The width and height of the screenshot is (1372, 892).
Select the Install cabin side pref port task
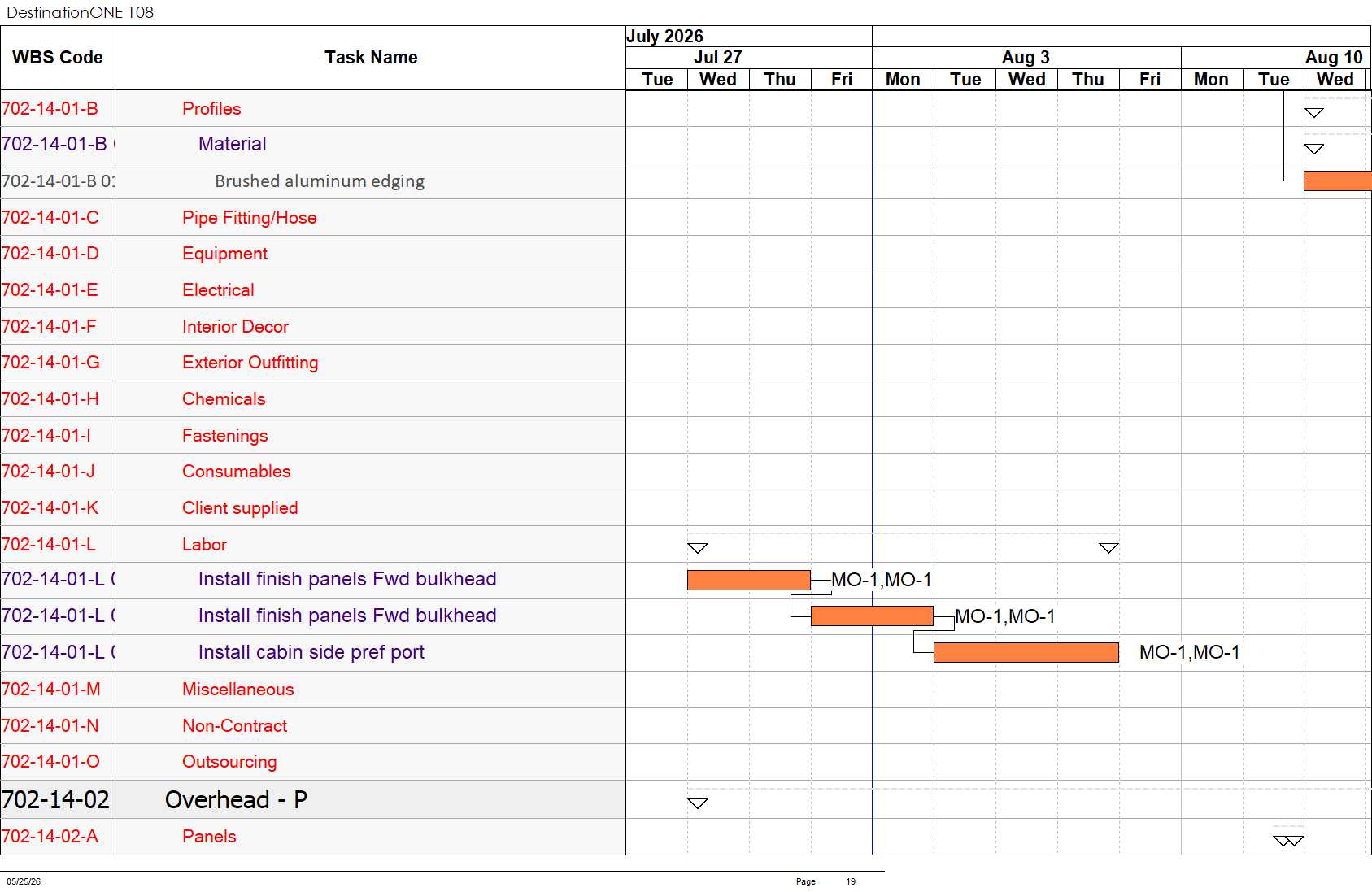pyautogui.click(x=311, y=652)
